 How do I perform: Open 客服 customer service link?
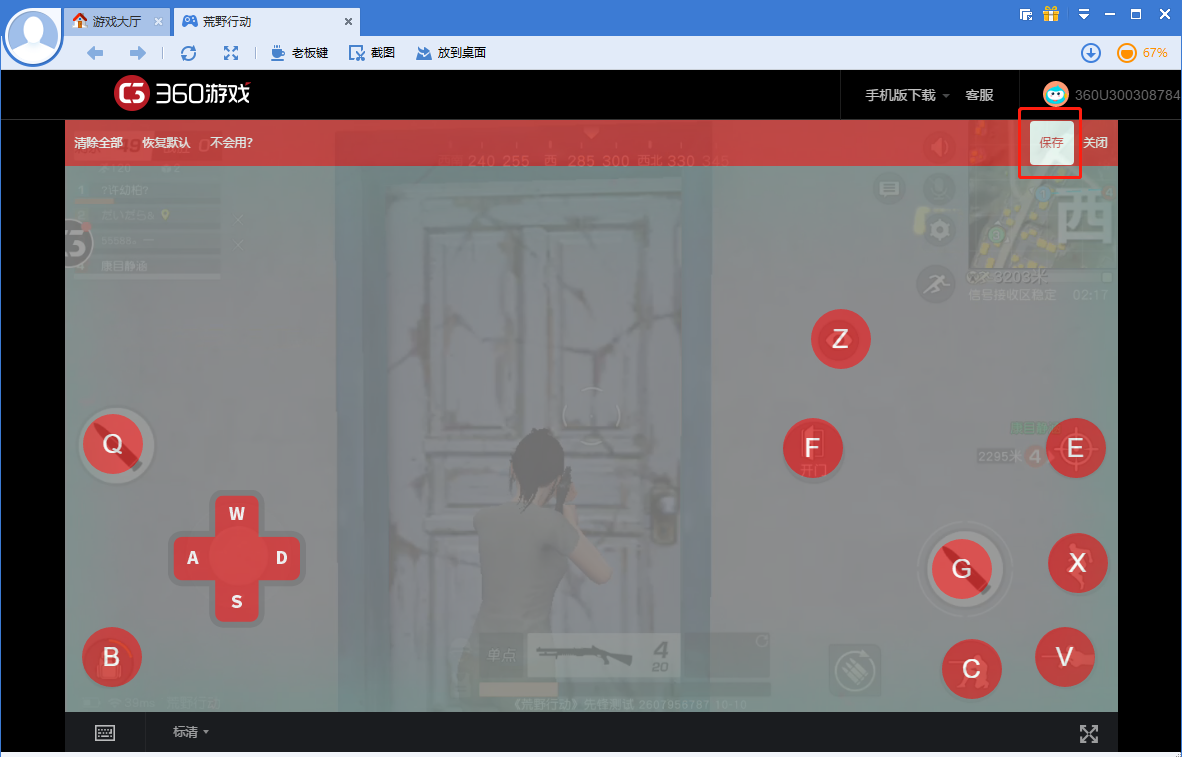[979, 95]
